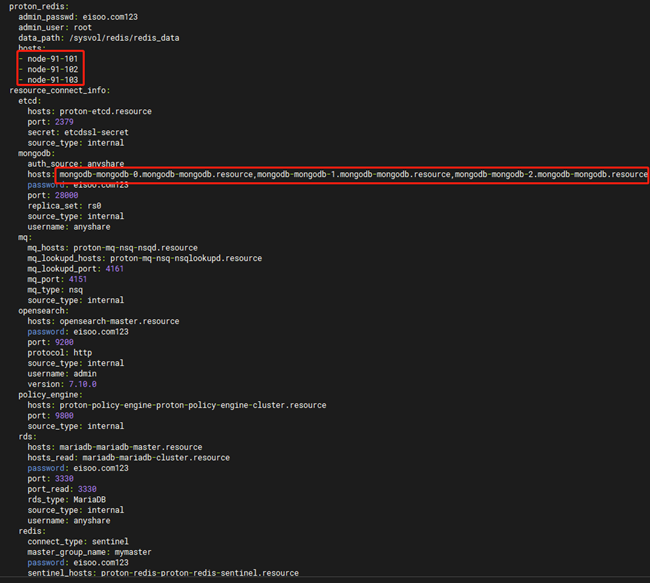This screenshot has width=650, height=583.
Task: Select mq_type: nsq line
Action: point(55,290)
